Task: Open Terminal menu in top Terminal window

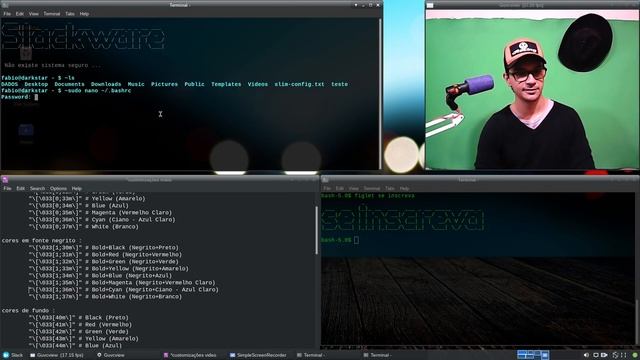Action: click(52, 14)
